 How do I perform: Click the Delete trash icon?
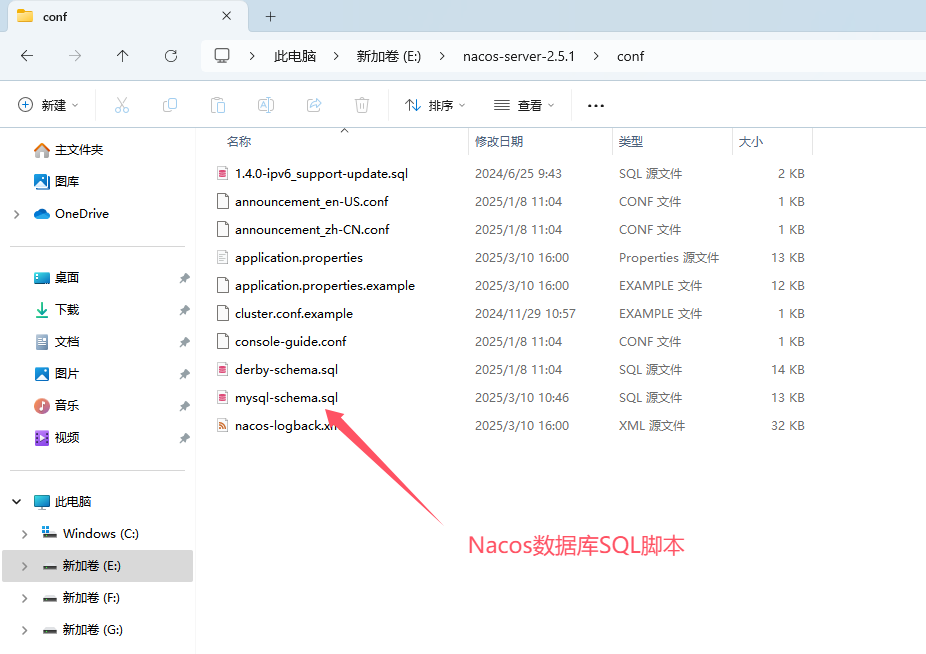pos(362,105)
